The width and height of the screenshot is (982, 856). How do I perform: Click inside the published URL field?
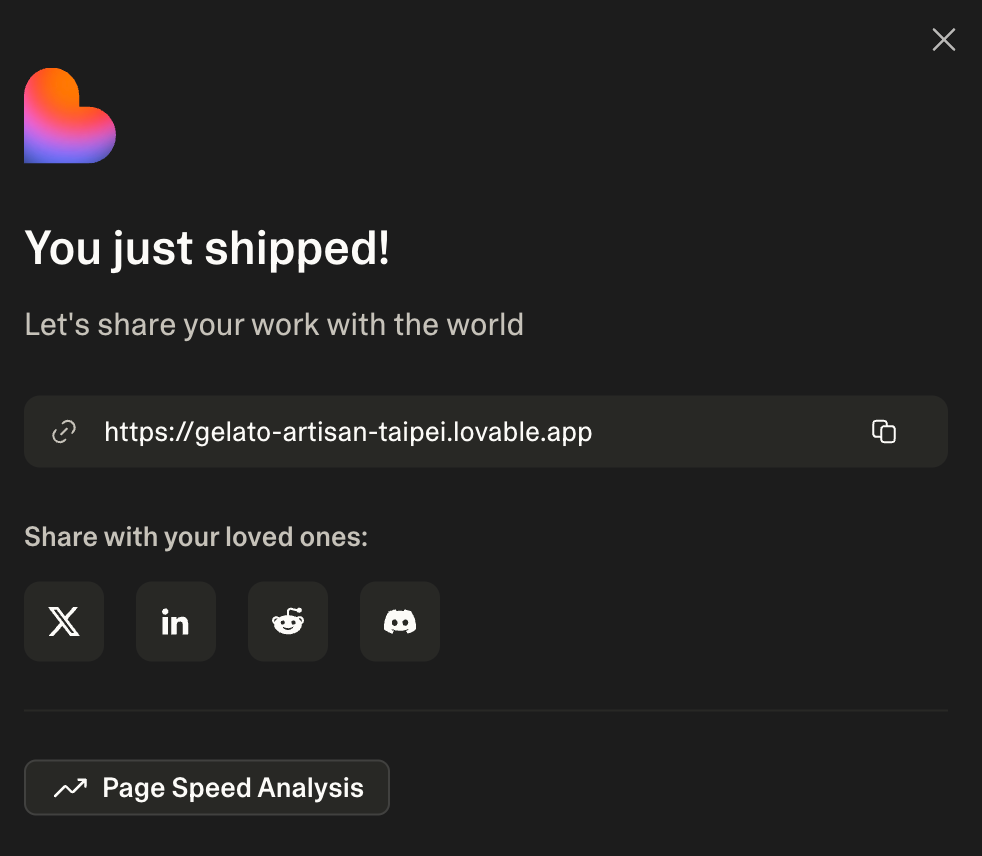point(720,432)
